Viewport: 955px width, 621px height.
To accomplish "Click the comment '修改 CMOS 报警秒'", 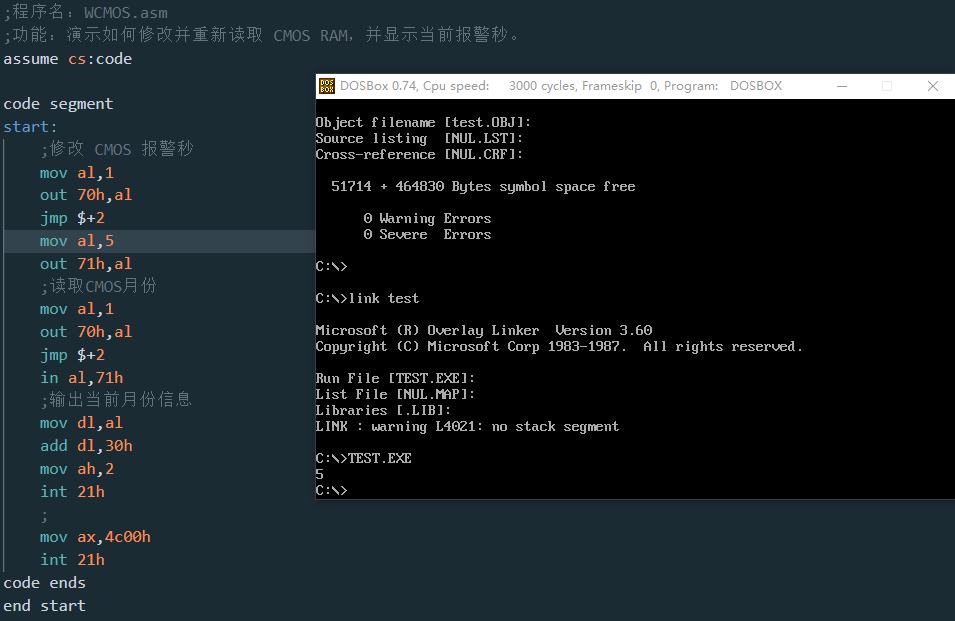I will (x=117, y=149).
